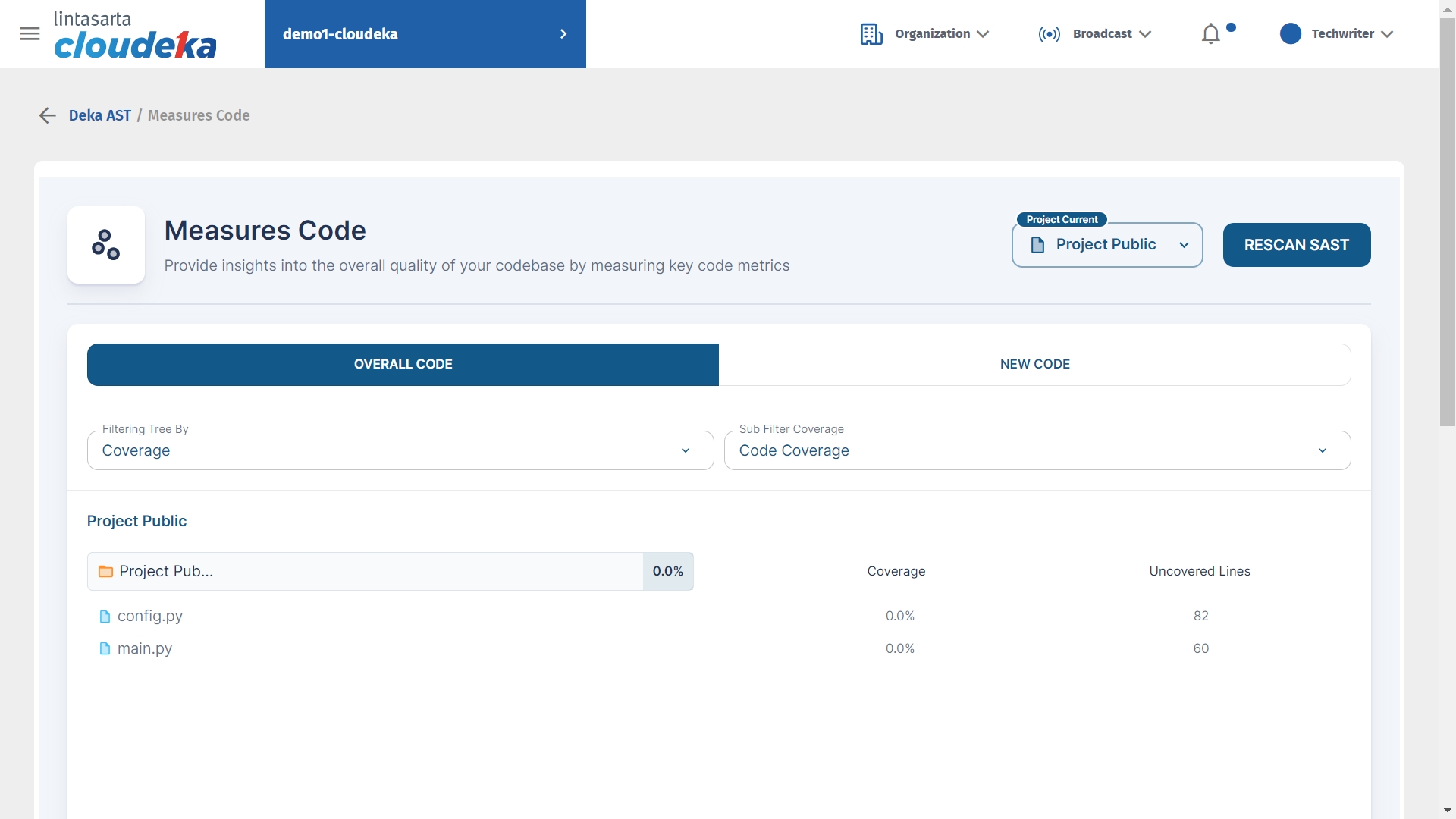This screenshot has height=819, width=1456.
Task: Click the Project Pub folder icon
Action: [x=105, y=572]
